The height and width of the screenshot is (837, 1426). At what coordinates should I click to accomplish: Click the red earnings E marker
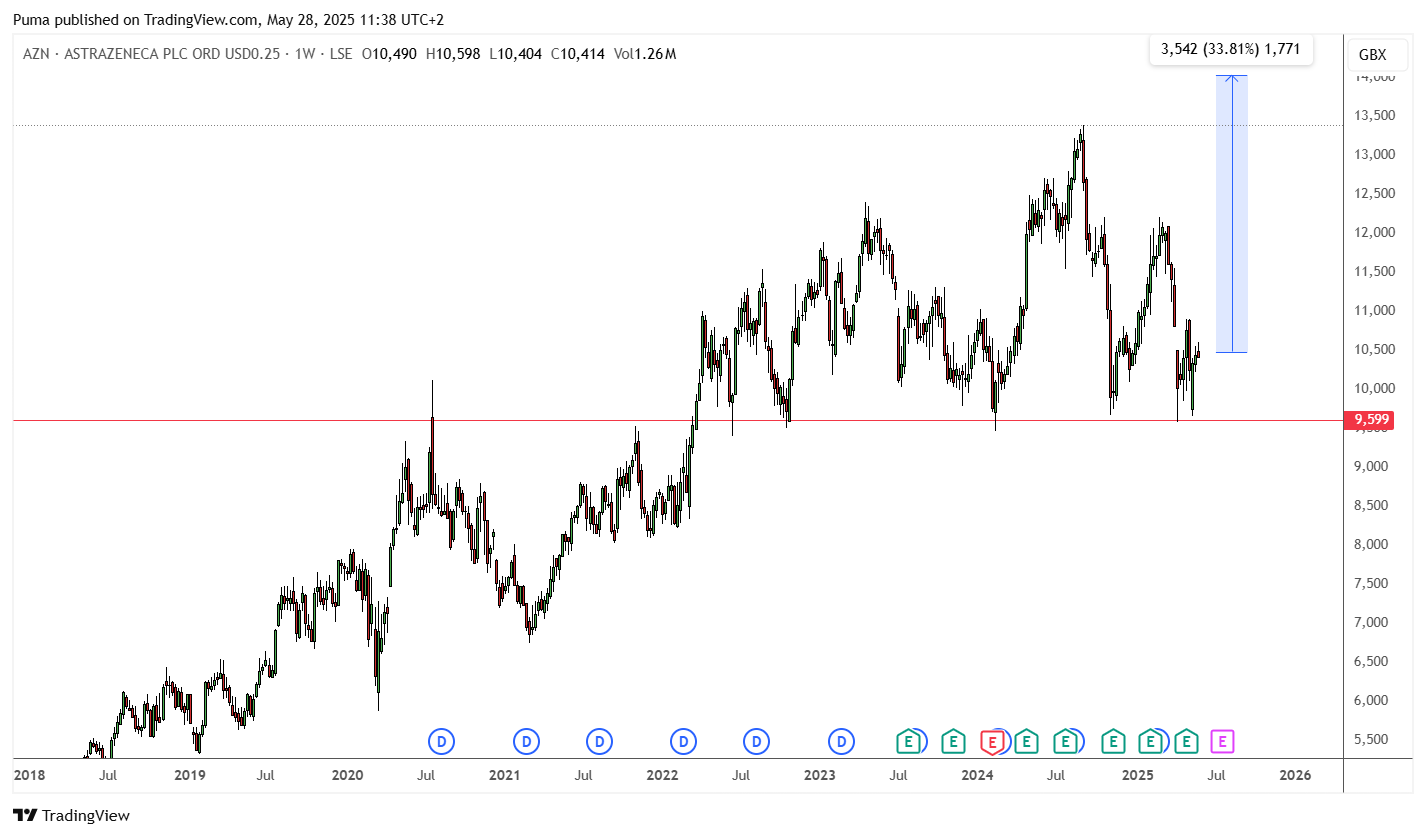pos(992,742)
